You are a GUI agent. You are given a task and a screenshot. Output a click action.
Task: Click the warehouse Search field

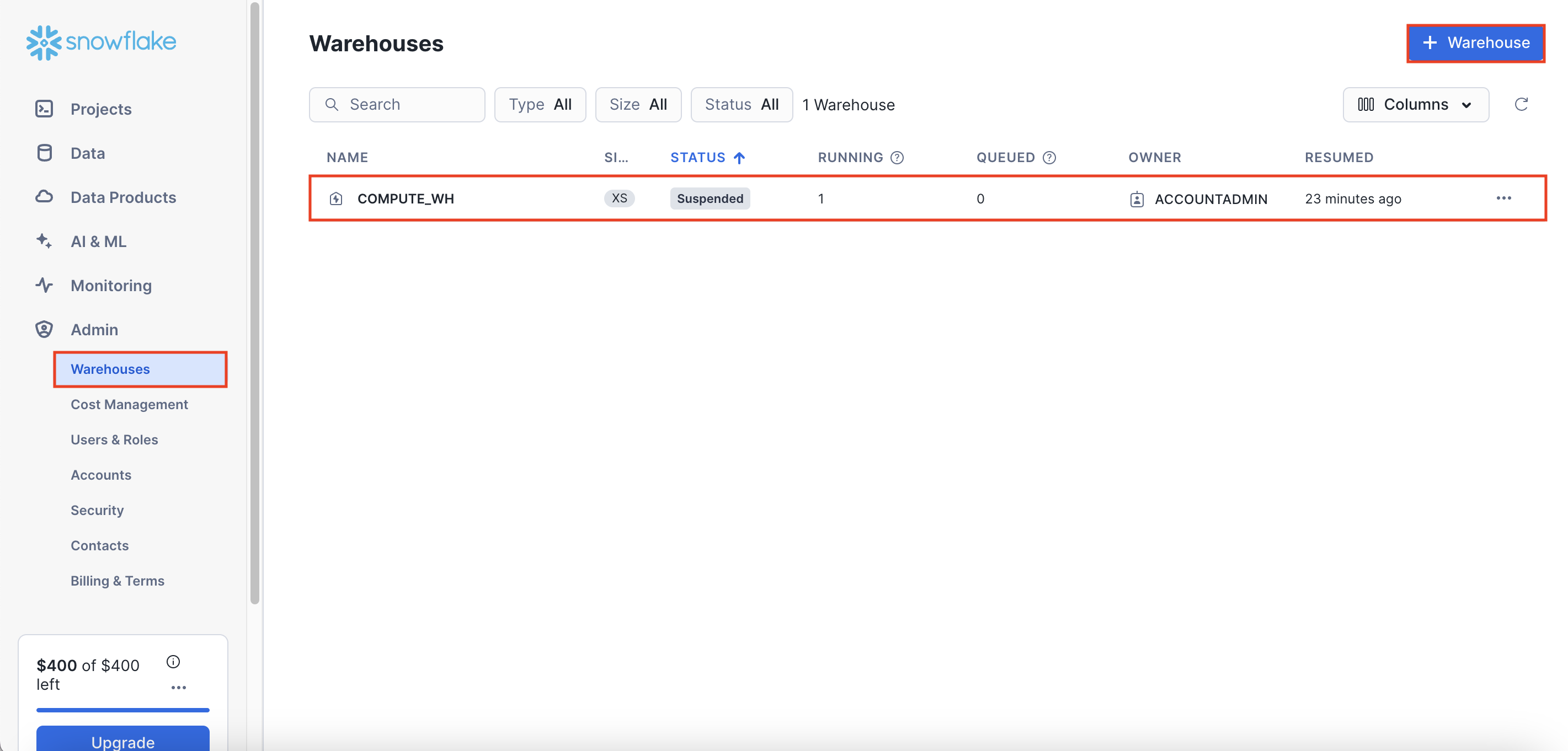point(397,105)
